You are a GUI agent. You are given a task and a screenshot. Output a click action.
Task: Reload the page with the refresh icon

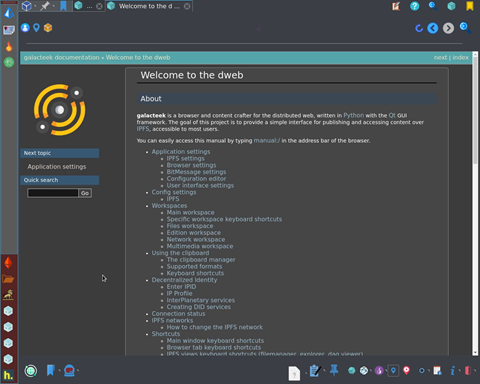[419, 28]
